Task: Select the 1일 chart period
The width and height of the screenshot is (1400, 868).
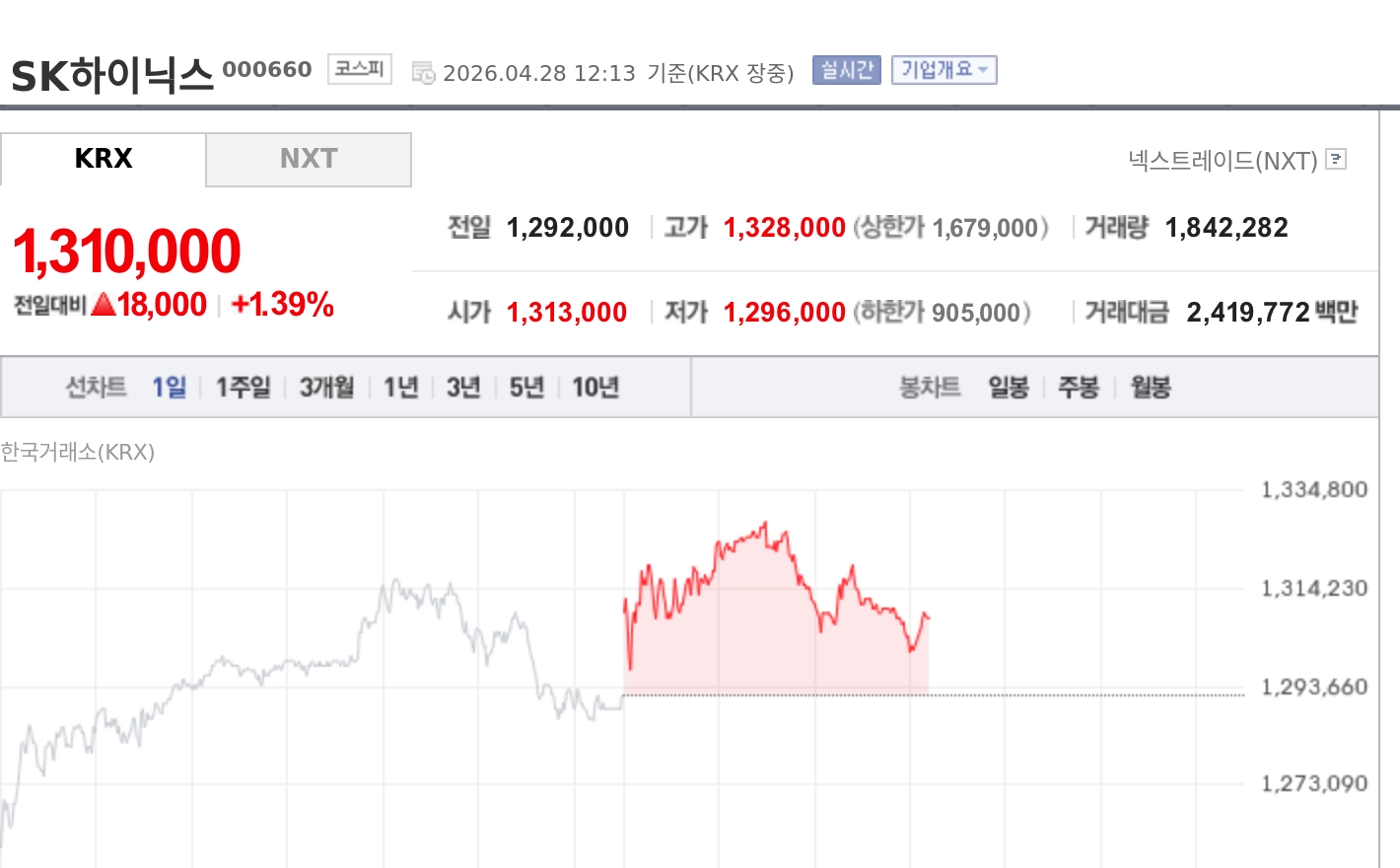Action: pyautogui.click(x=170, y=387)
